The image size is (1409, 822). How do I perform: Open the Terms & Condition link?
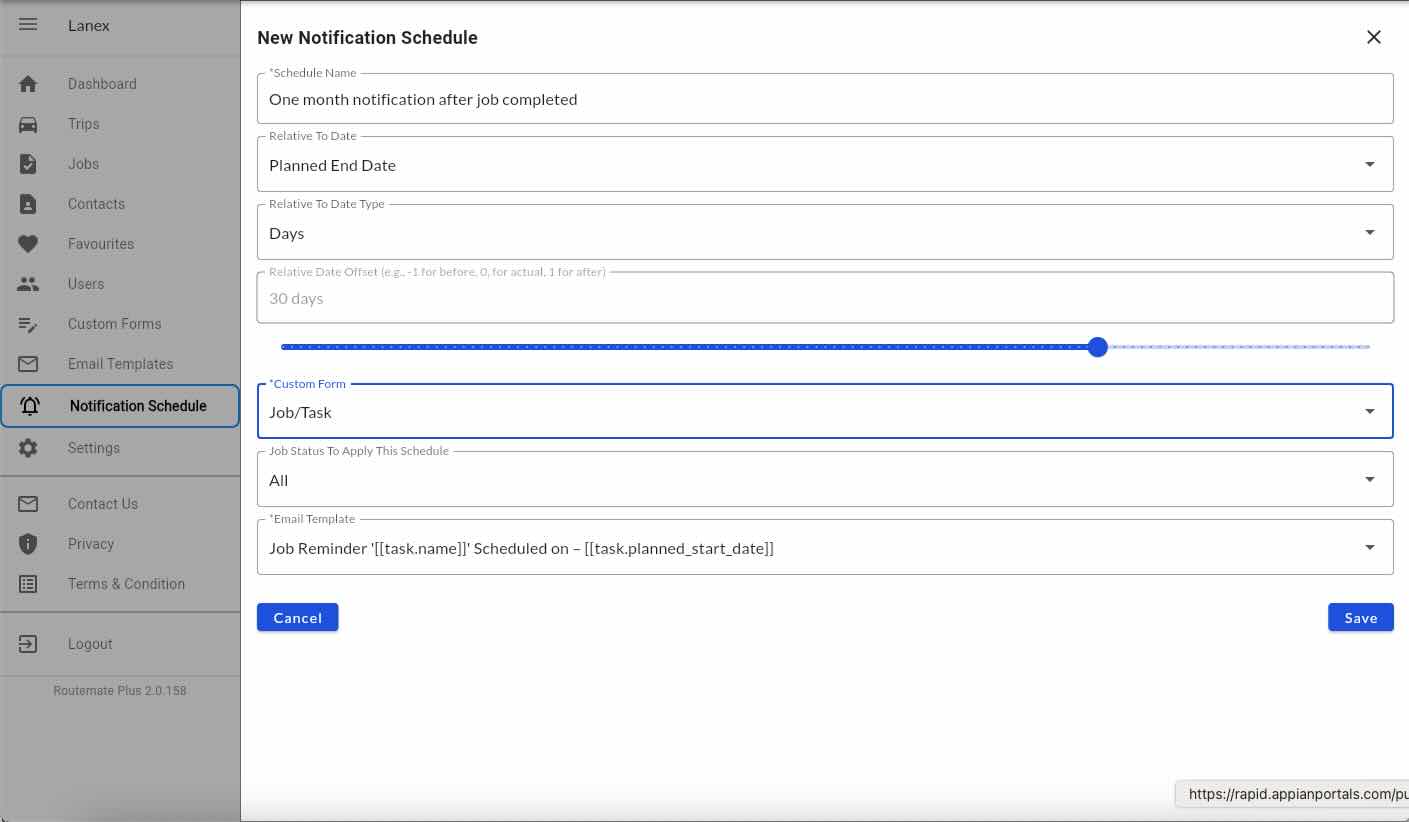click(x=126, y=584)
